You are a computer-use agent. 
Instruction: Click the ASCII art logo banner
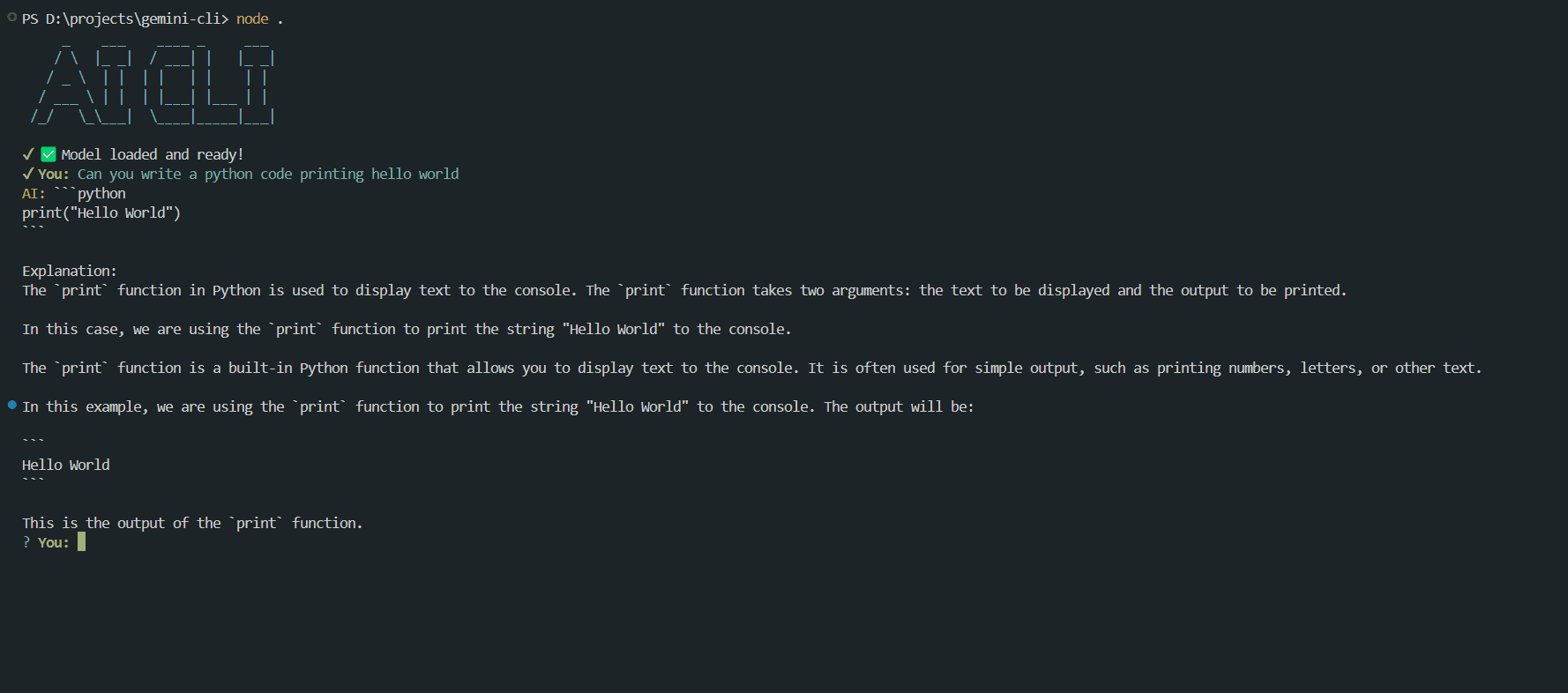pyautogui.click(x=153, y=83)
